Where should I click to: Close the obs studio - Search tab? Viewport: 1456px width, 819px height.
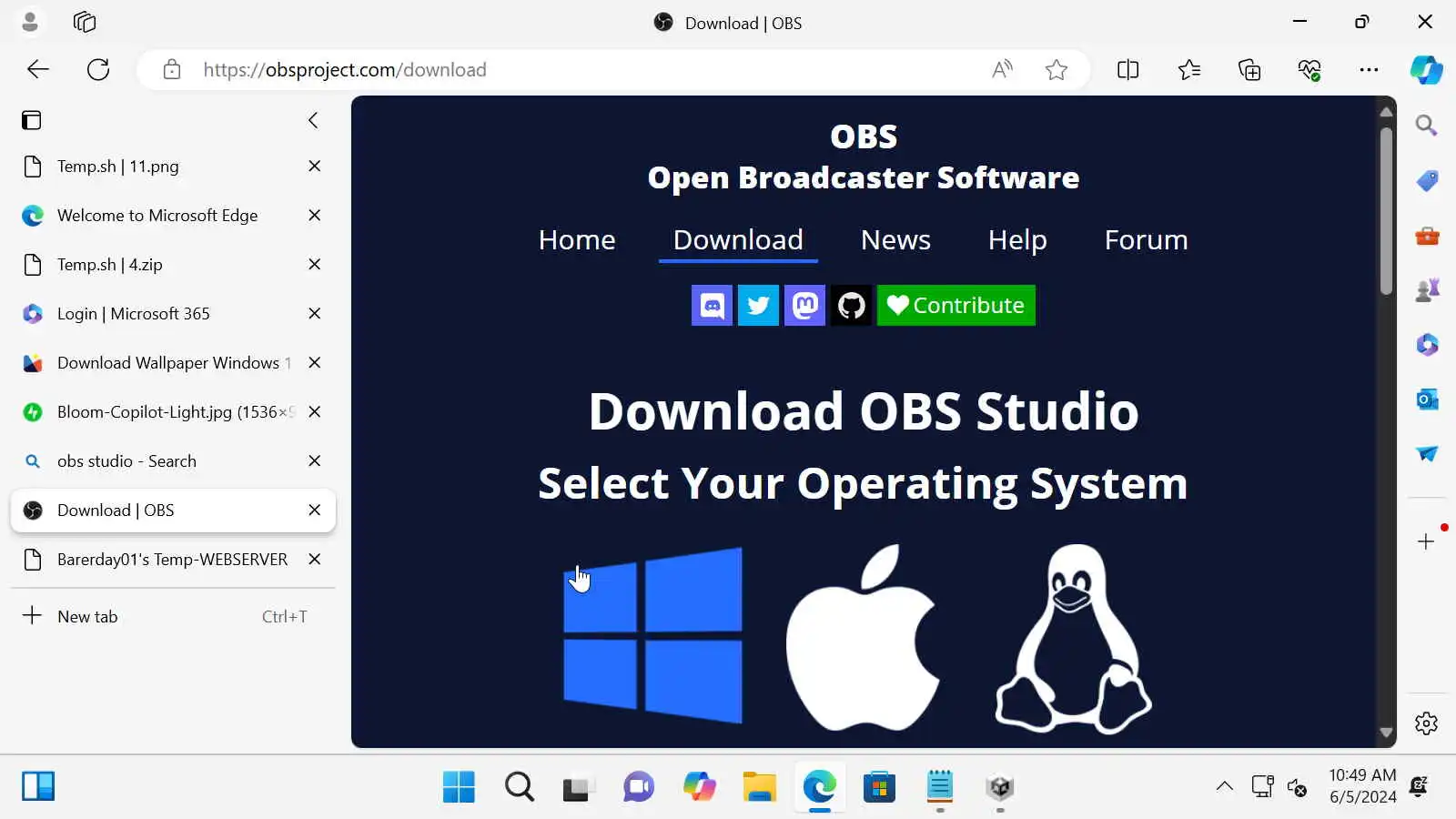314,461
